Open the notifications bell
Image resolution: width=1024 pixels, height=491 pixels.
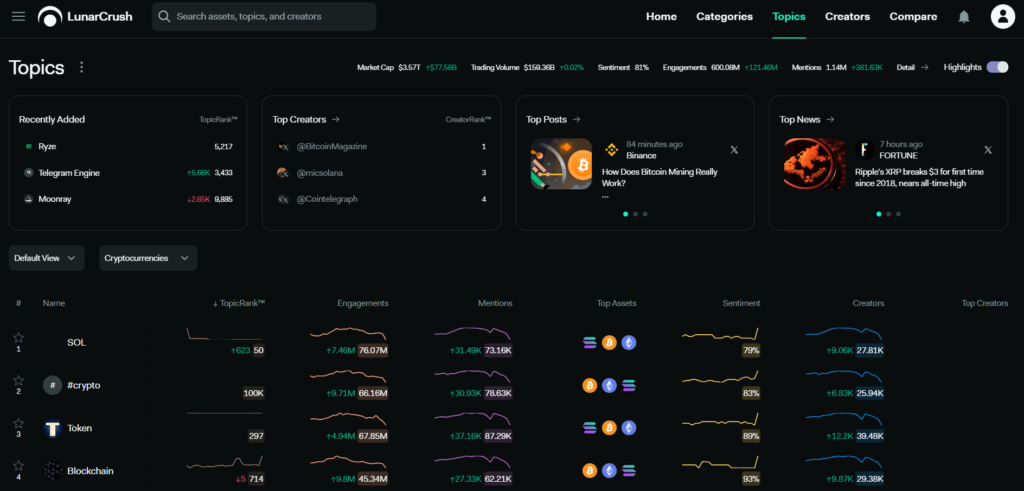click(x=964, y=17)
